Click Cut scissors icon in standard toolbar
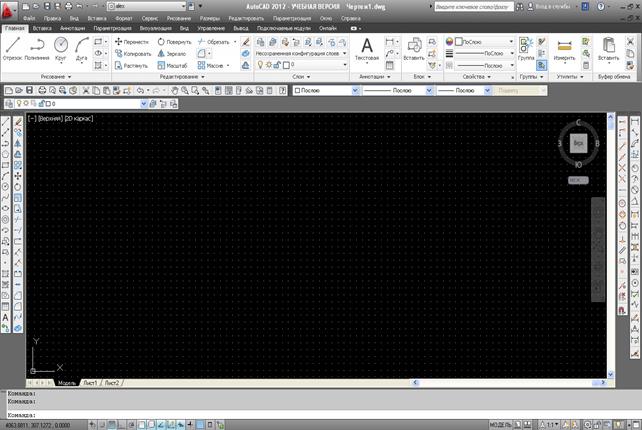Image resolution: width=642 pixels, height=430 pixels. click(x=86, y=91)
